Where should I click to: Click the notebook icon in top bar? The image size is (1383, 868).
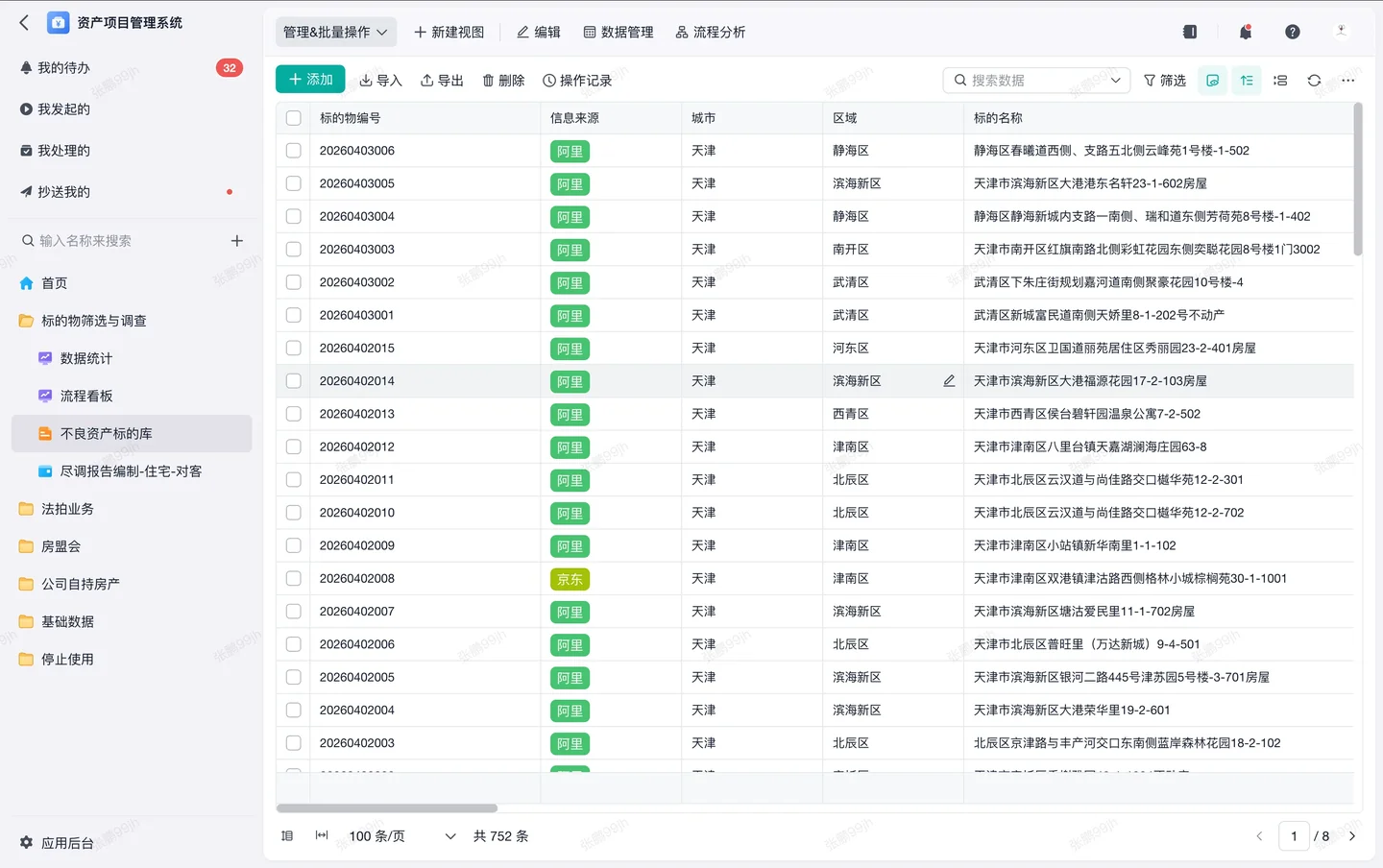(1190, 32)
